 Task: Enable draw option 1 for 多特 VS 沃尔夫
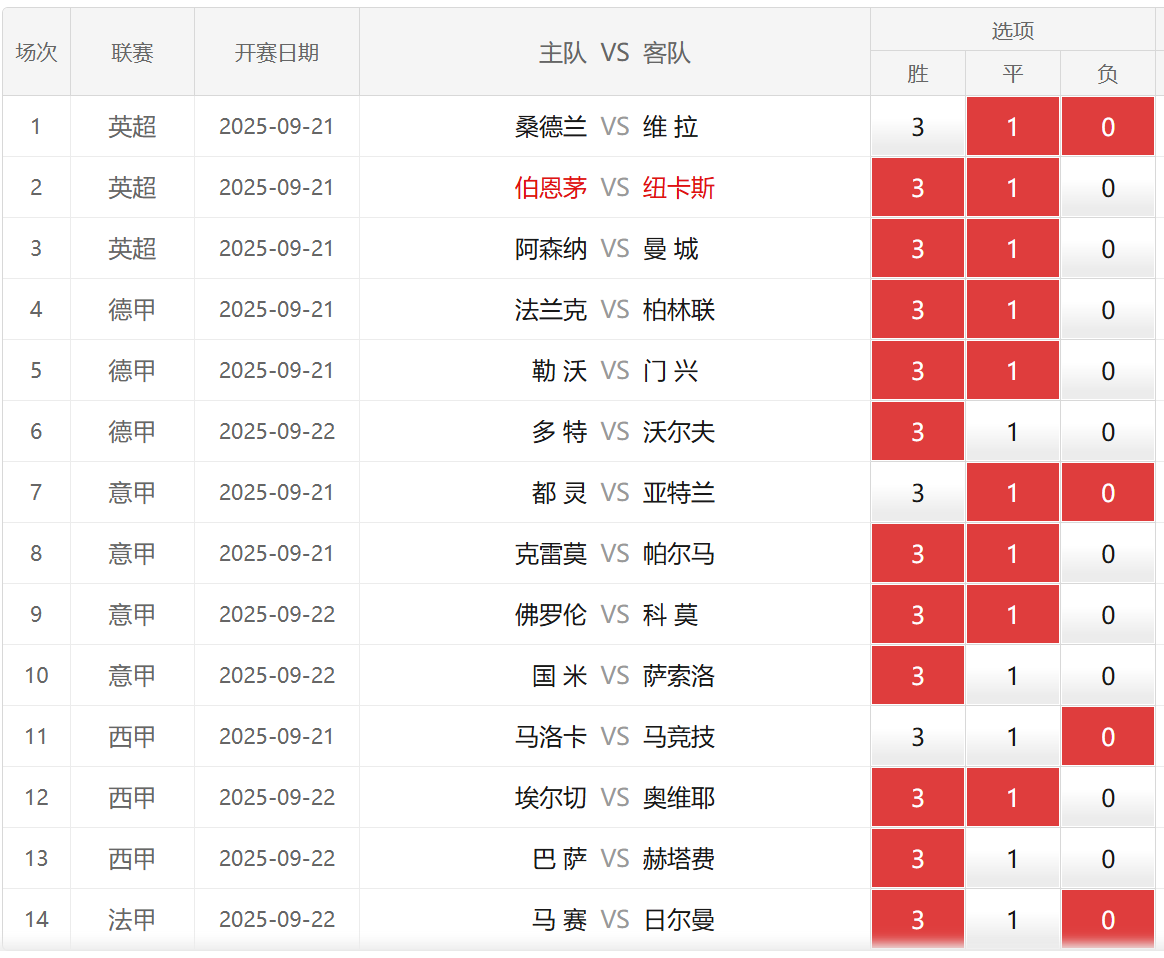coord(1012,432)
